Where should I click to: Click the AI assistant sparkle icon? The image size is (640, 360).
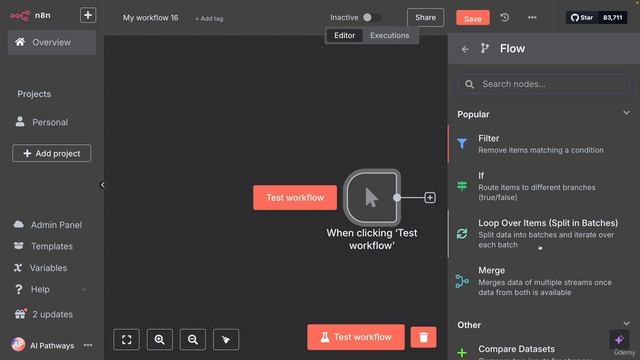pyautogui.click(x=619, y=340)
